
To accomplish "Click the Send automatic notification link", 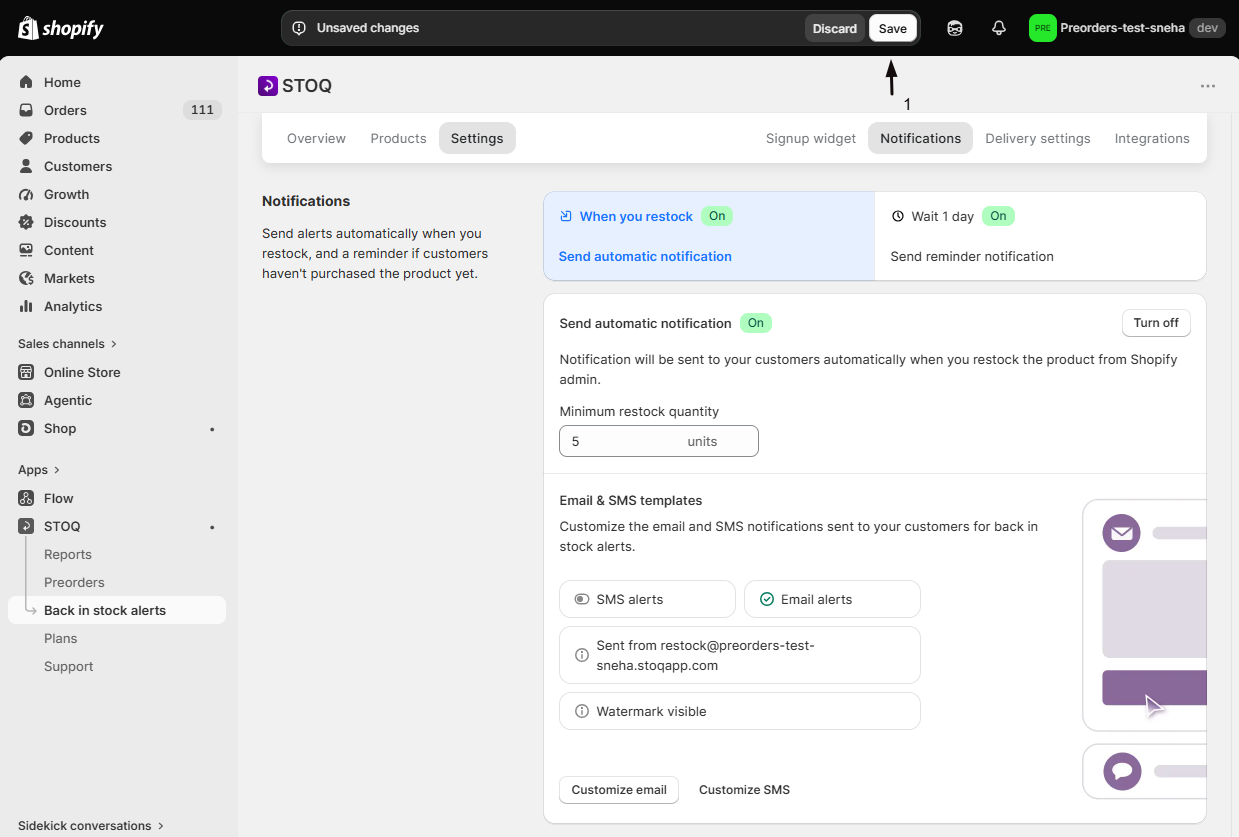I will (x=645, y=256).
